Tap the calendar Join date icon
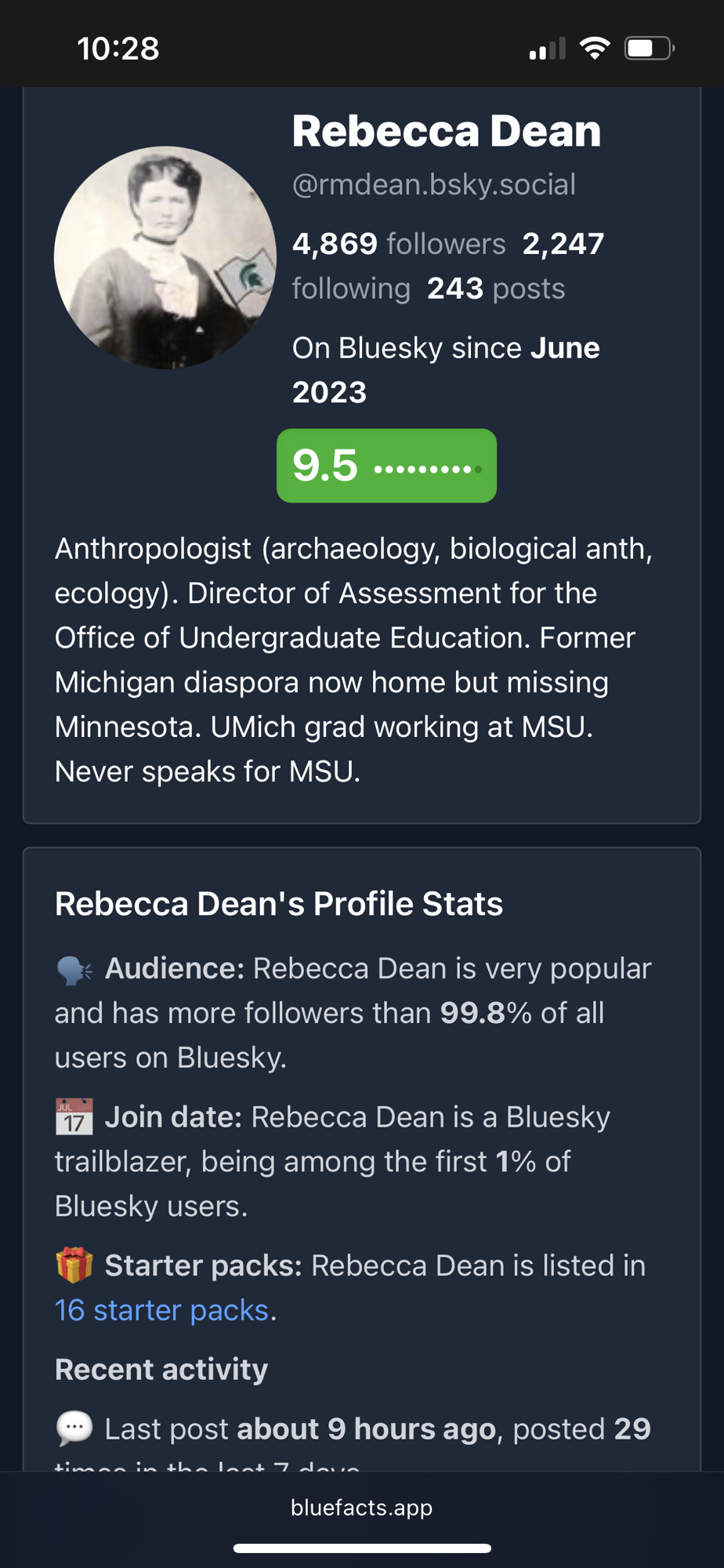 click(x=74, y=1117)
